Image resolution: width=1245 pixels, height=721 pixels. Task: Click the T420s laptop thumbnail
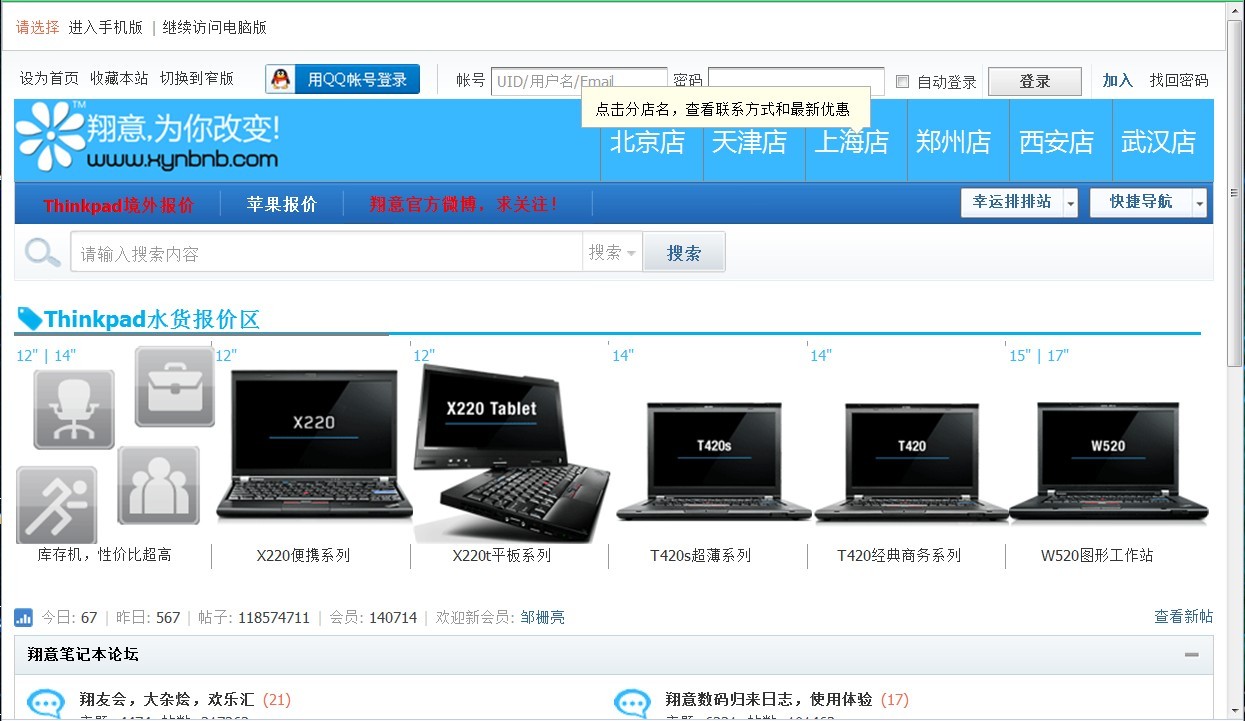713,461
